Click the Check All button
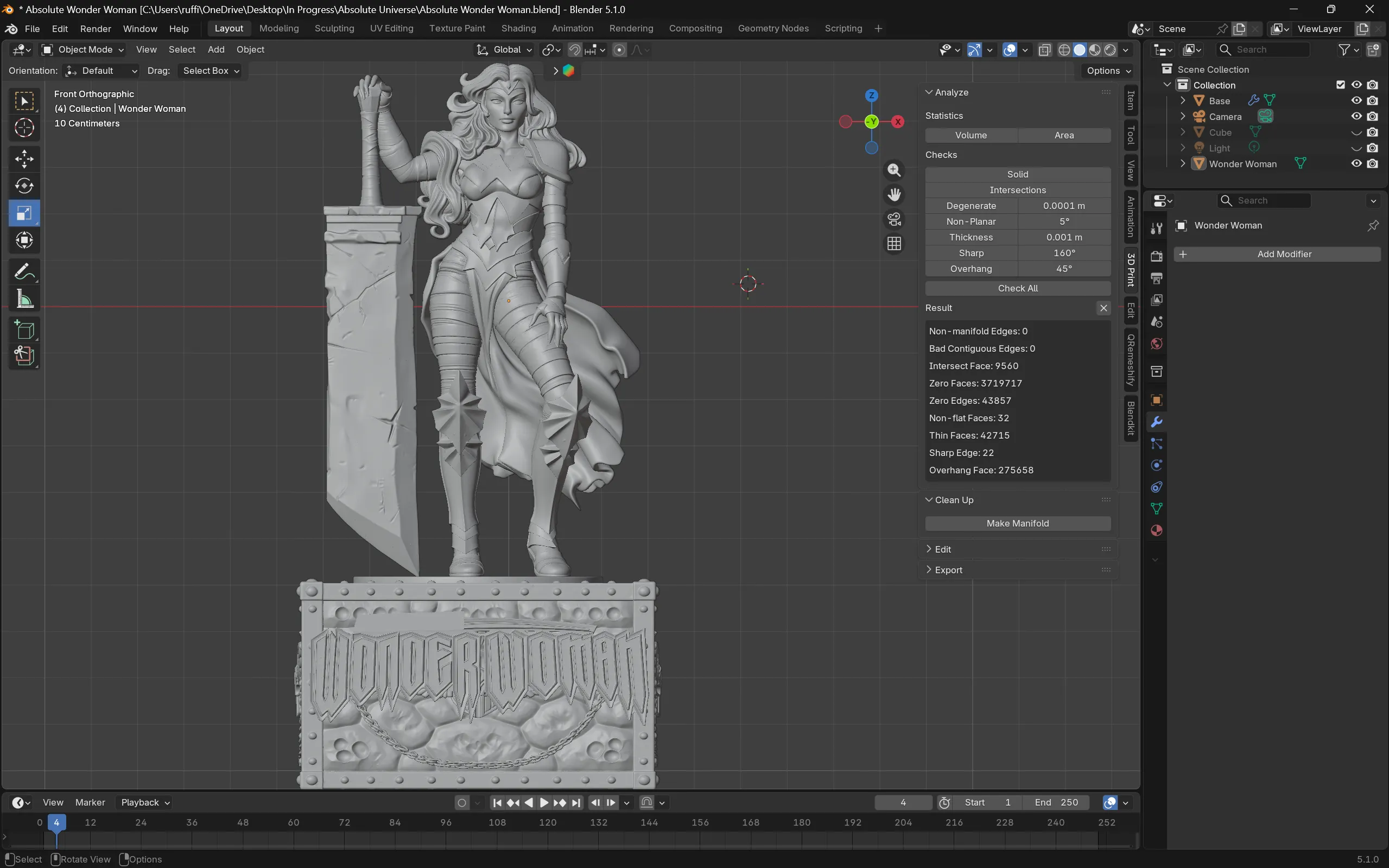Screen dimensions: 1389x868 tap(1018, 288)
